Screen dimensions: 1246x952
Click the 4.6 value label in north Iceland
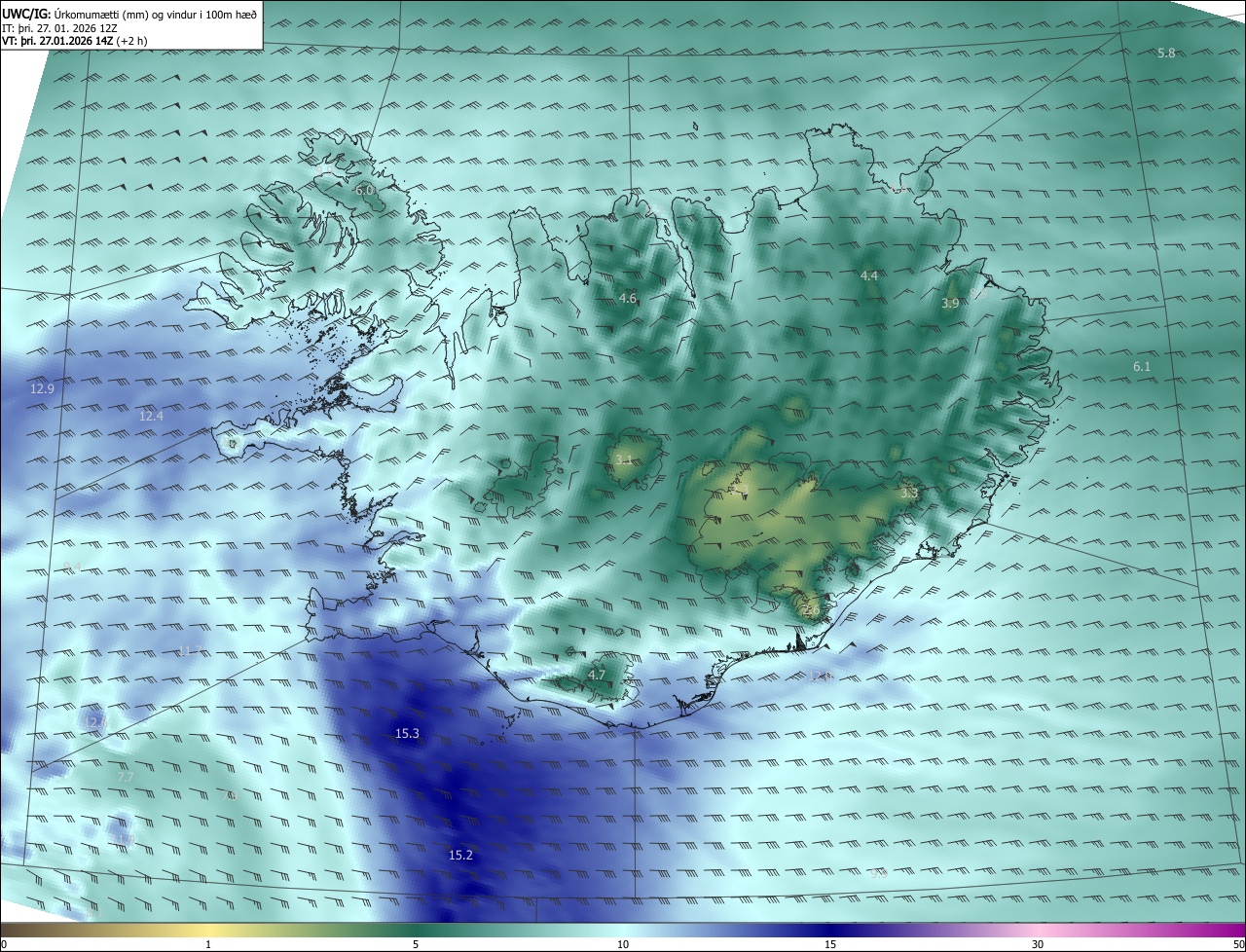(628, 298)
